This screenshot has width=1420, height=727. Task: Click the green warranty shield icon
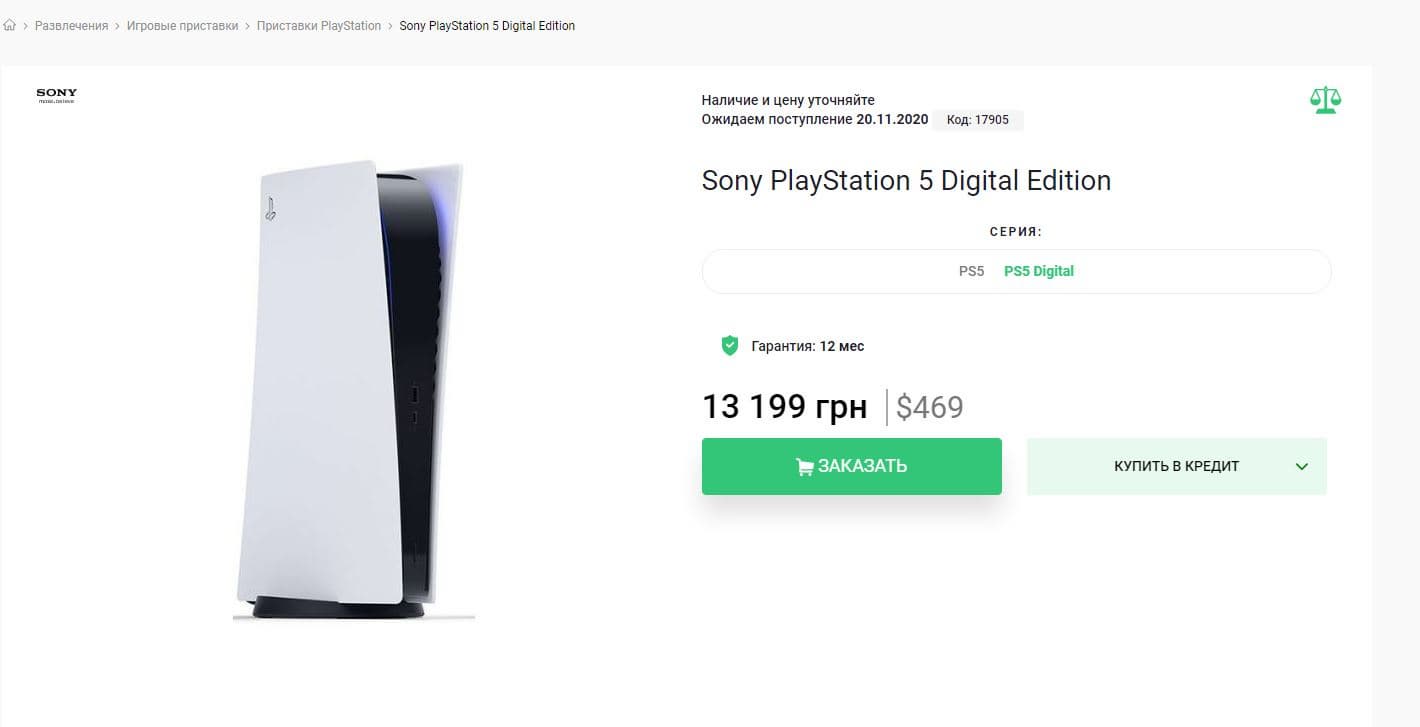tap(730, 346)
